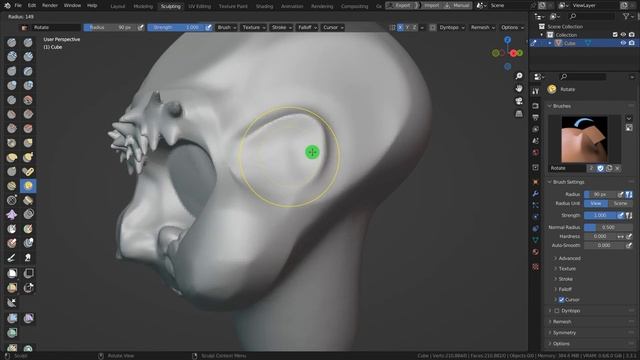Switch to the UV Editing workspace tab
The image size is (640, 360).
pos(200,6)
